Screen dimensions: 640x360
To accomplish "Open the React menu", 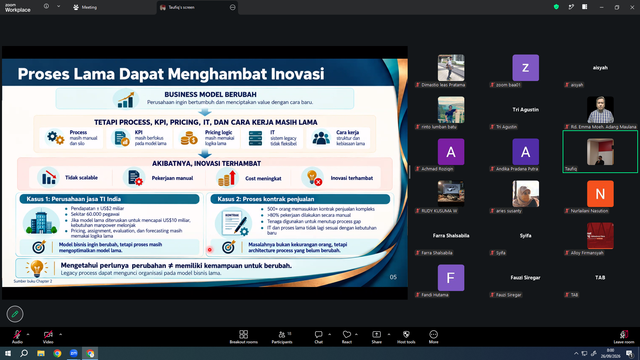I will tap(347, 337).
